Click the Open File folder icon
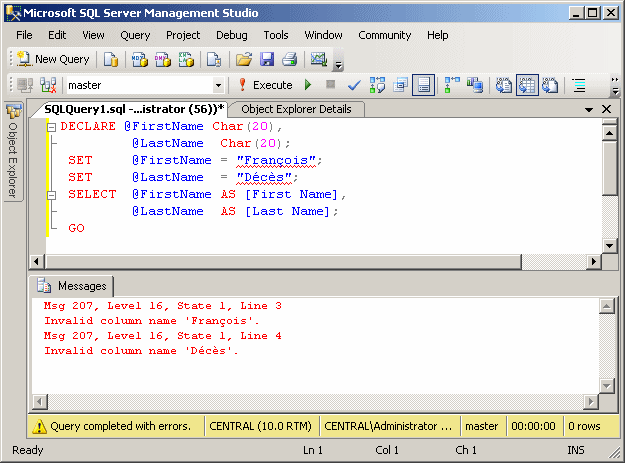The image size is (625, 463). click(244, 59)
